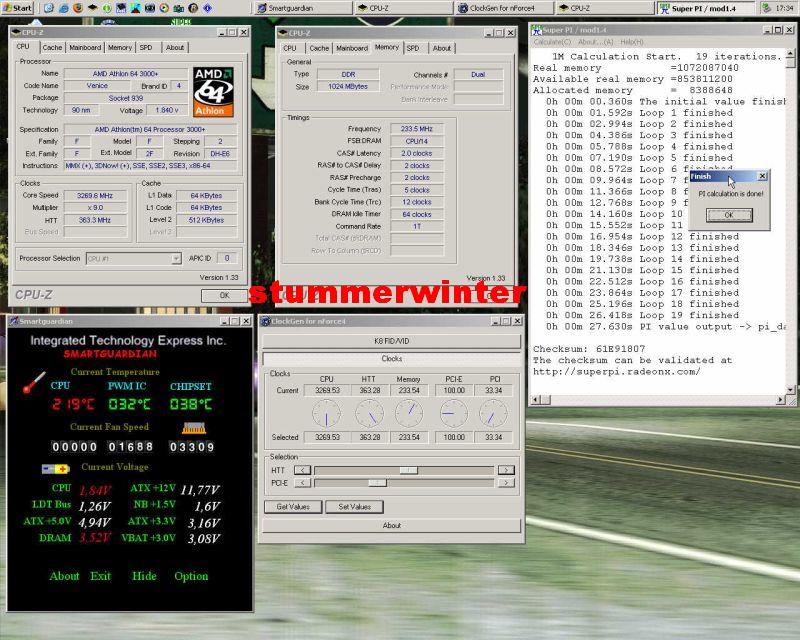Launch CPU-Z from quick launch icons
Viewport: 800px width, 640px height.
[92, 8]
